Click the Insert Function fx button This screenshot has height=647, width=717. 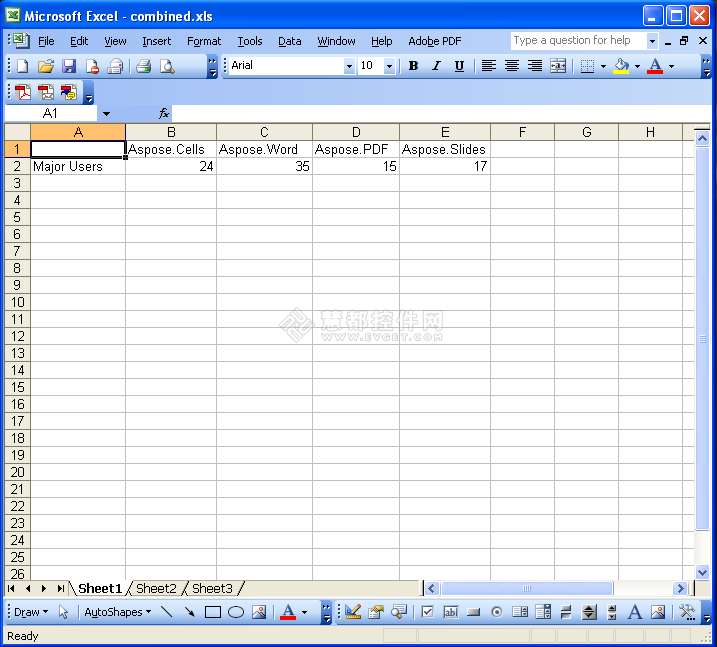pos(164,114)
